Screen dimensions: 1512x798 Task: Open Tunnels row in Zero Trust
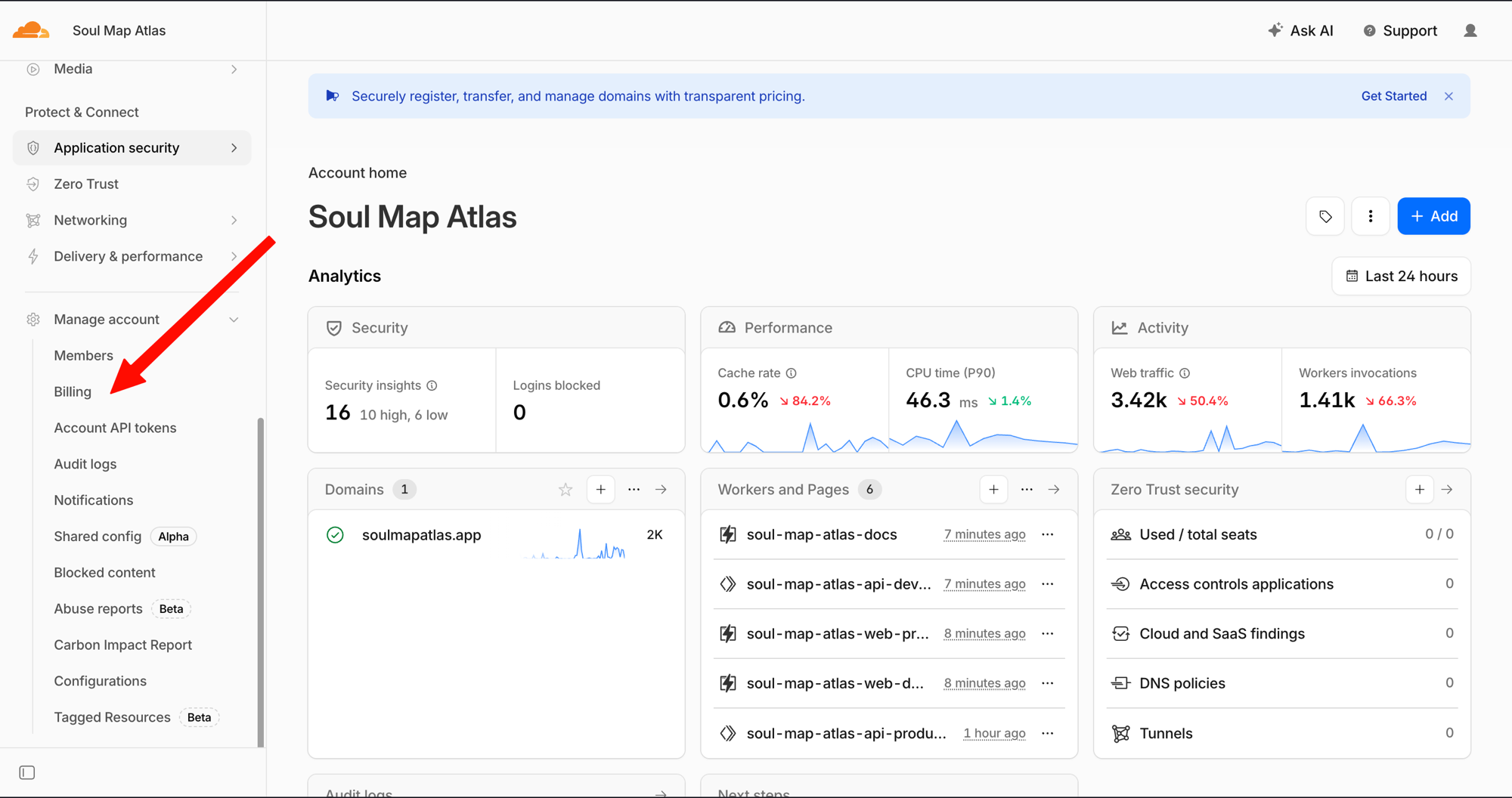[1282, 733]
